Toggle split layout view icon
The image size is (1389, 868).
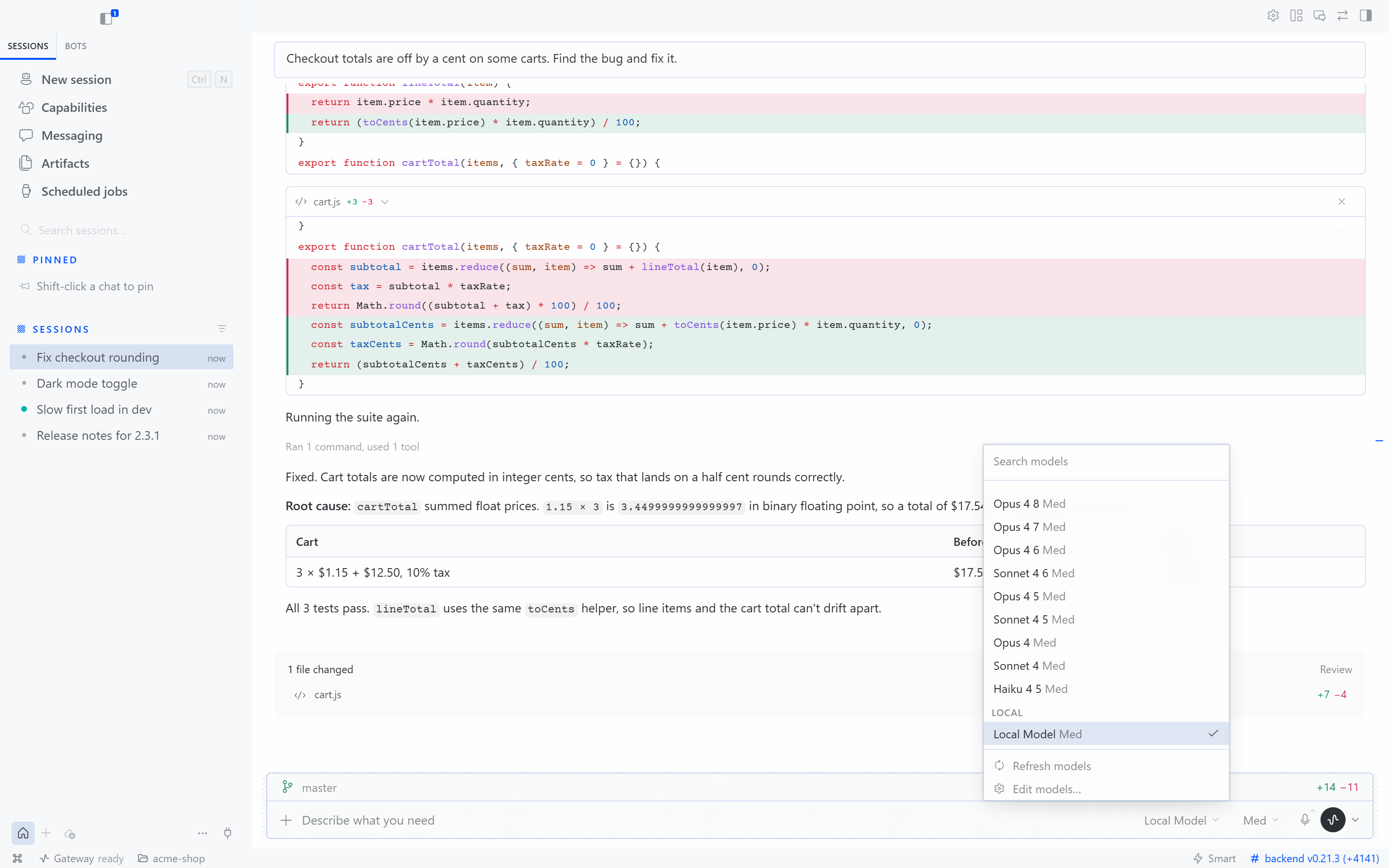(x=1296, y=15)
